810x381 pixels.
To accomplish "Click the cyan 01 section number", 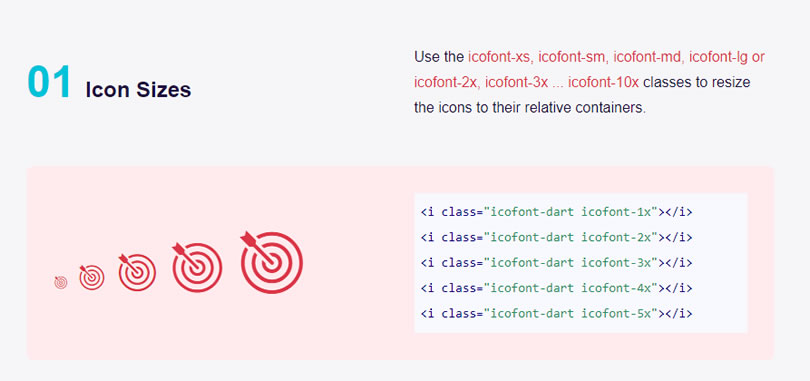I will (49, 83).
